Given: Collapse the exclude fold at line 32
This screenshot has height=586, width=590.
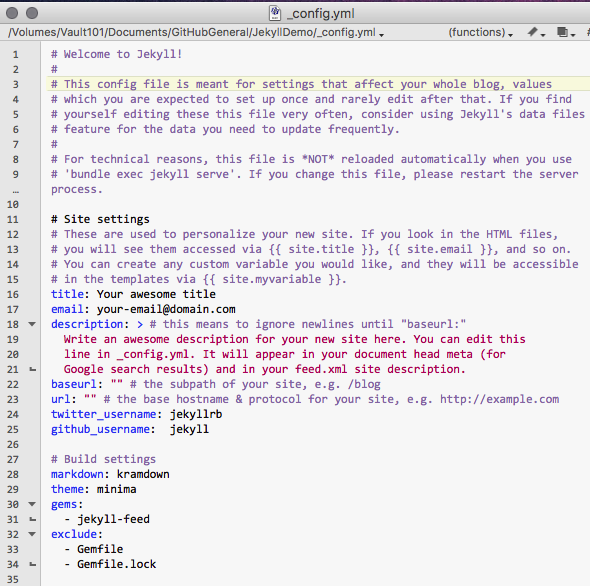Looking at the screenshot, I should pyautogui.click(x=32, y=534).
